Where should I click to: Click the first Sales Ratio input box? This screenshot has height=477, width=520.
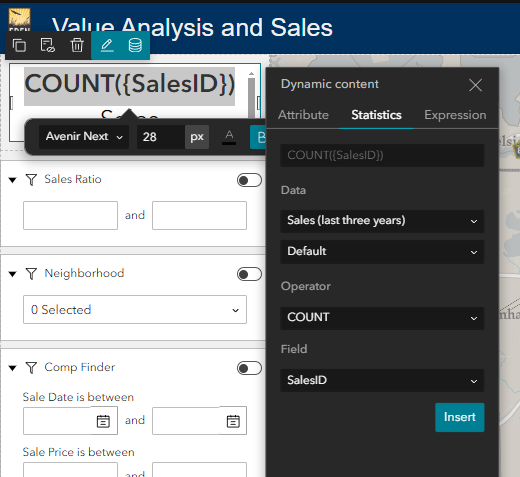[70, 215]
